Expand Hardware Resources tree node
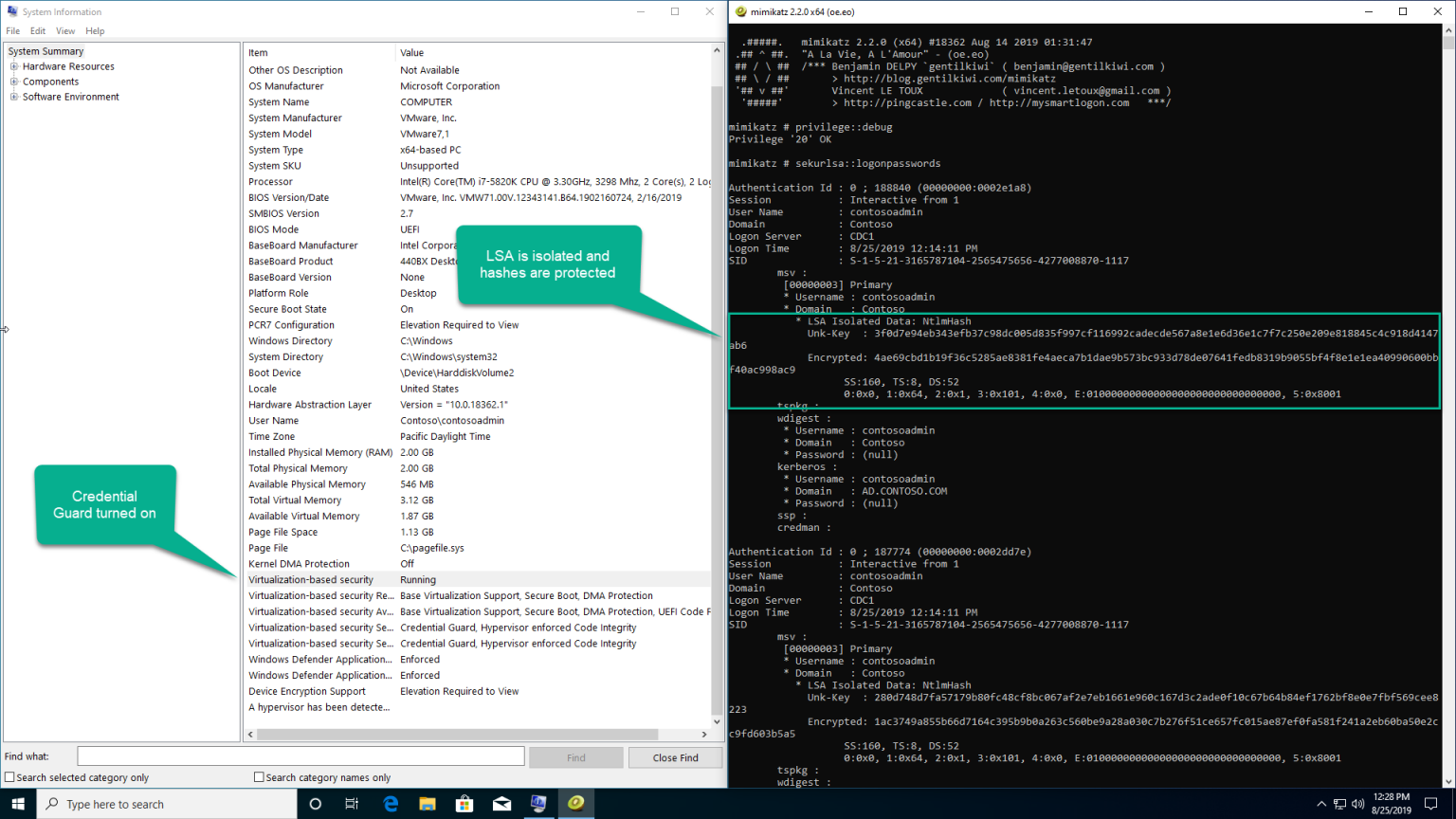The width and height of the screenshot is (1456, 819). [14, 66]
